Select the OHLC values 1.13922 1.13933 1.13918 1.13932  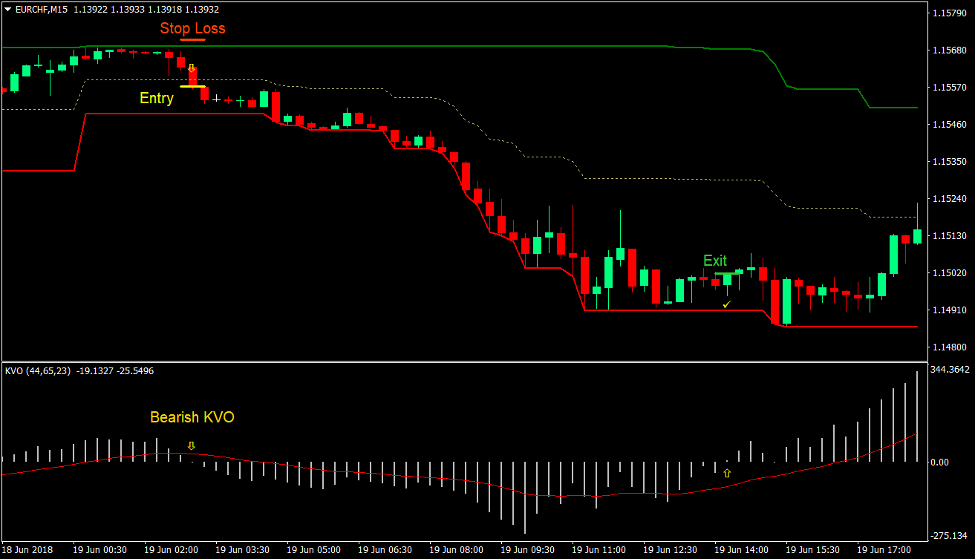(x=146, y=9)
